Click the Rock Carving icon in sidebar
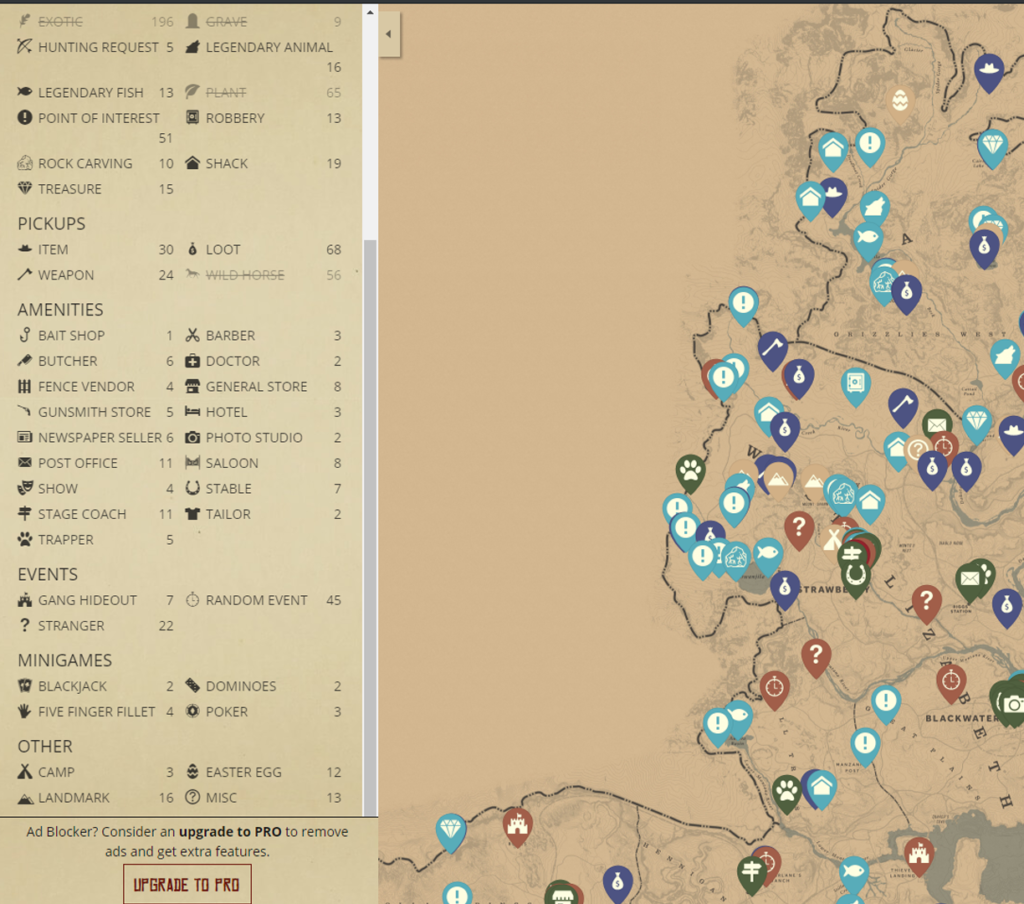The width and height of the screenshot is (1024, 904). point(25,163)
